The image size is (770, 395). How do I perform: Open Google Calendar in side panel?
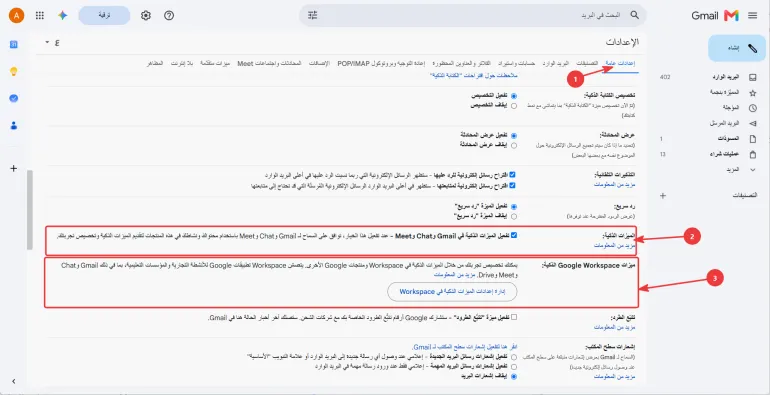click(14, 45)
